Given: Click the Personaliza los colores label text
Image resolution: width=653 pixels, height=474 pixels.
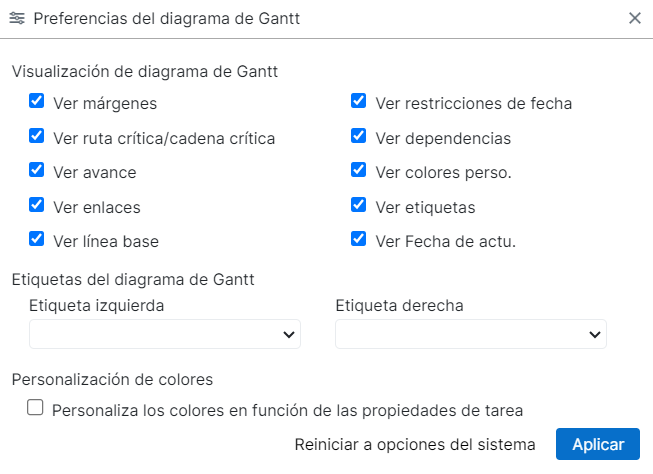Looking at the screenshot, I should point(288,410).
